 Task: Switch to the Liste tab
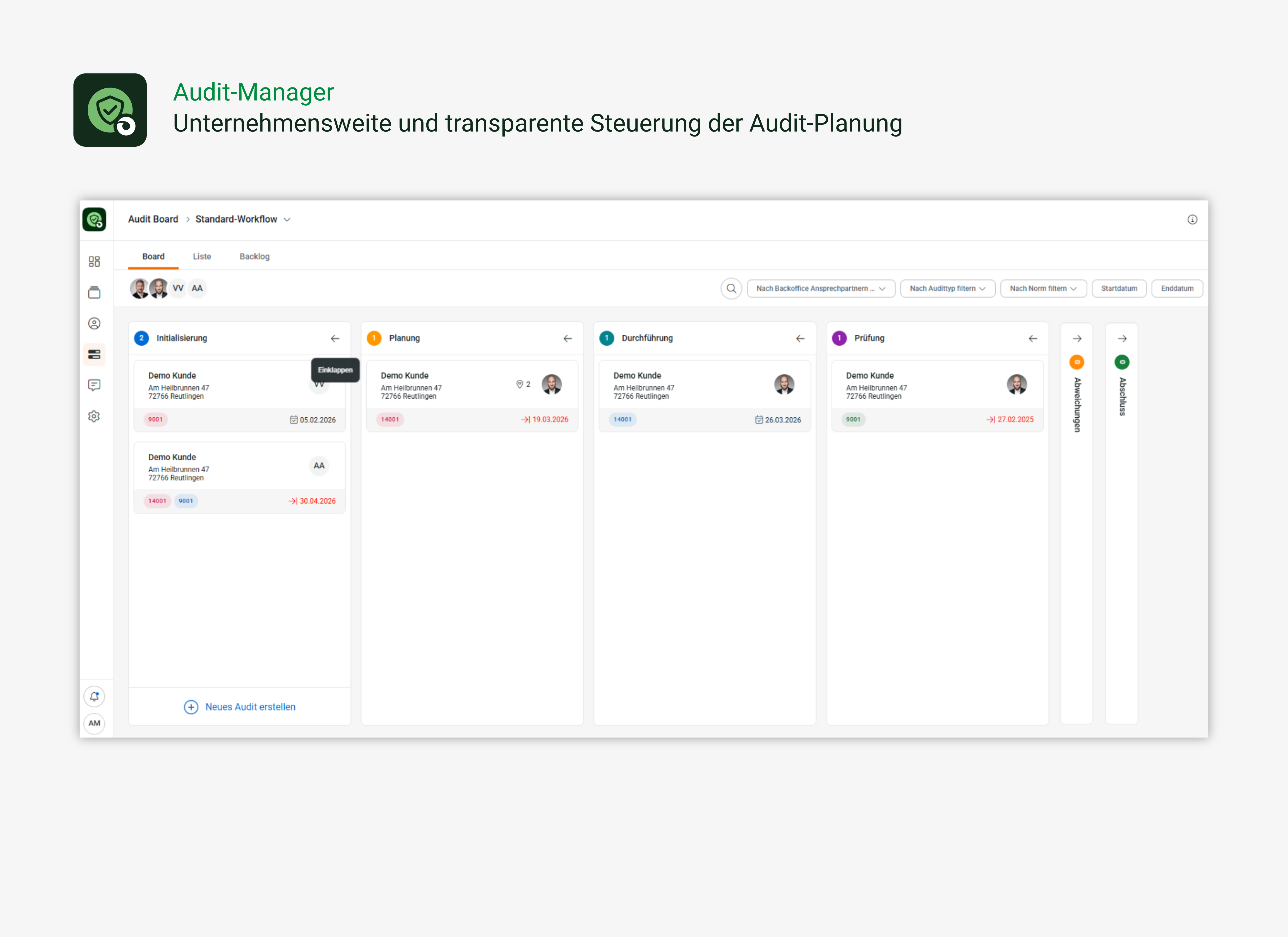(x=202, y=257)
